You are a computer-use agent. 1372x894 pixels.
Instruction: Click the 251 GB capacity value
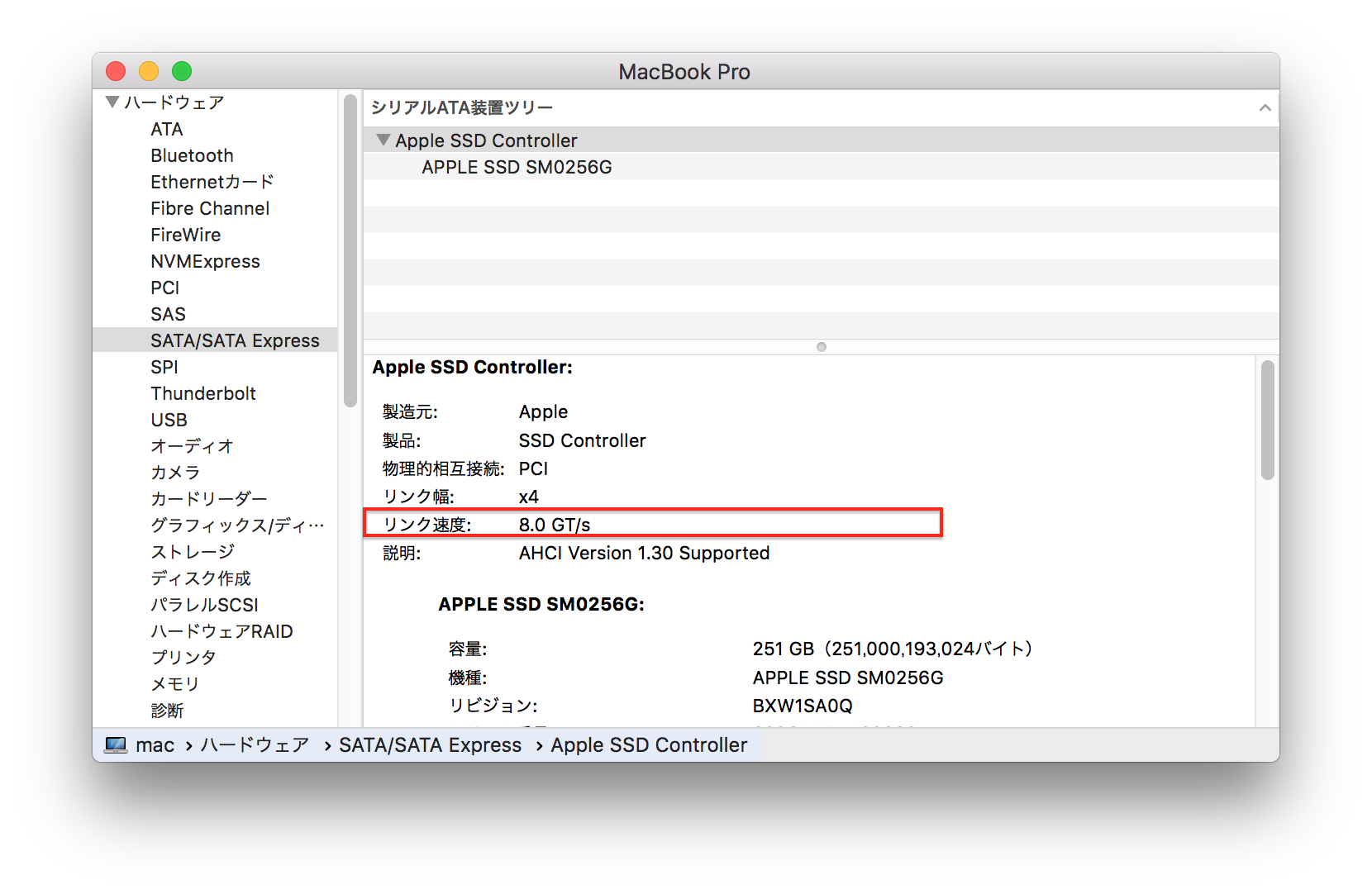[893, 649]
